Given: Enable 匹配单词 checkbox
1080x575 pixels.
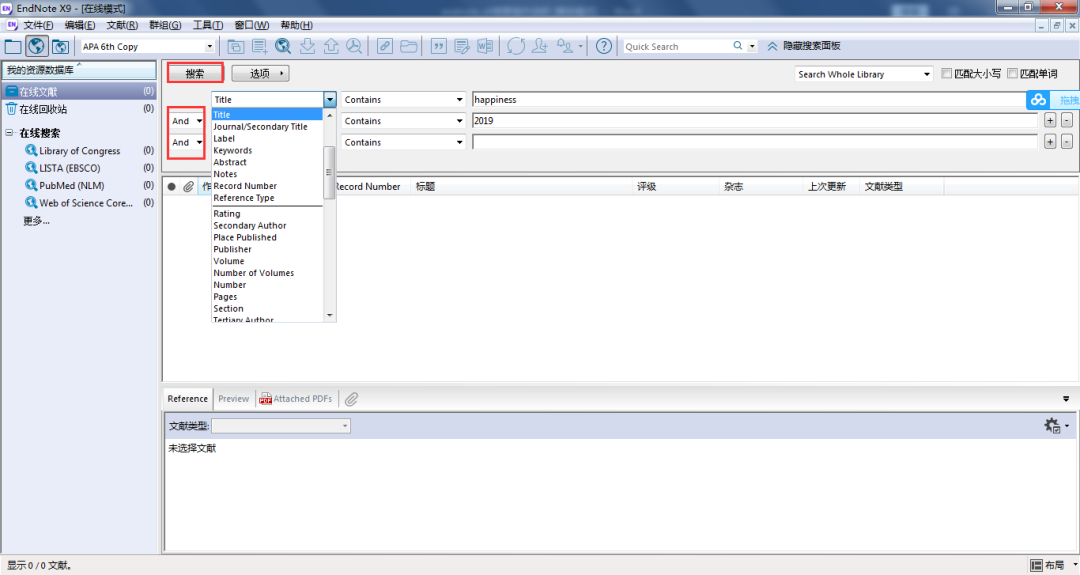Looking at the screenshot, I should pos(1012,73).
